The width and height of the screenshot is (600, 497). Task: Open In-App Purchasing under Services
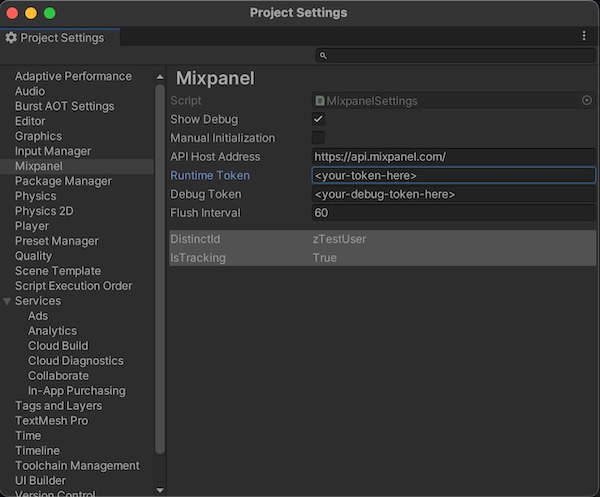[x=77, y=391]
